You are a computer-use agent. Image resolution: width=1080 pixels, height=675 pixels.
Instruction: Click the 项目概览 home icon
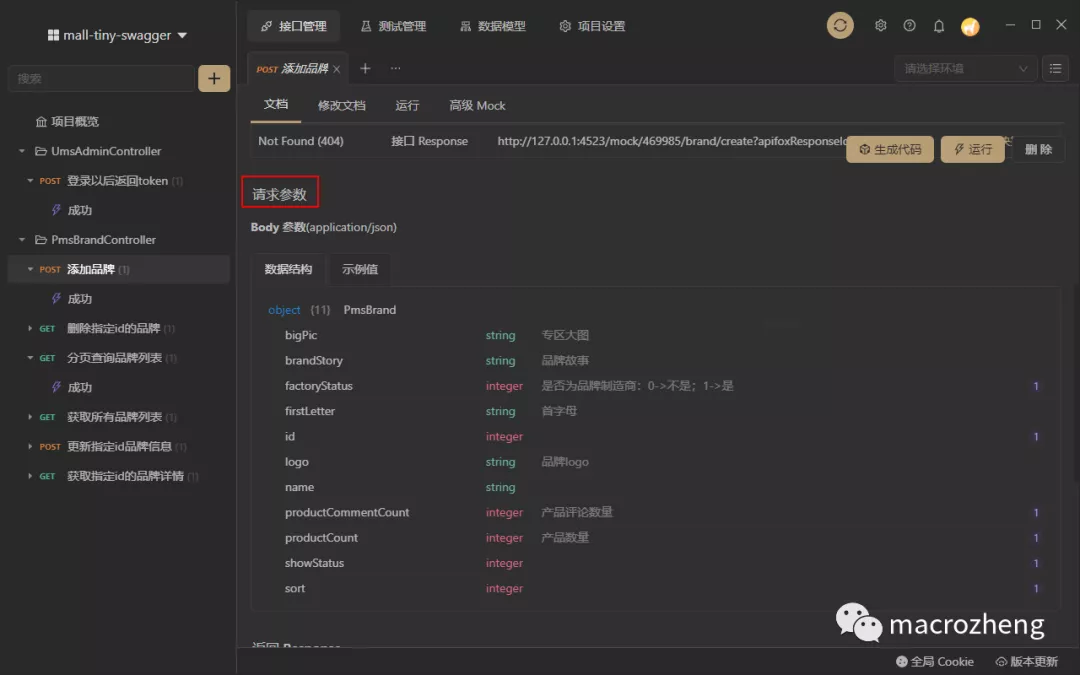41,122
